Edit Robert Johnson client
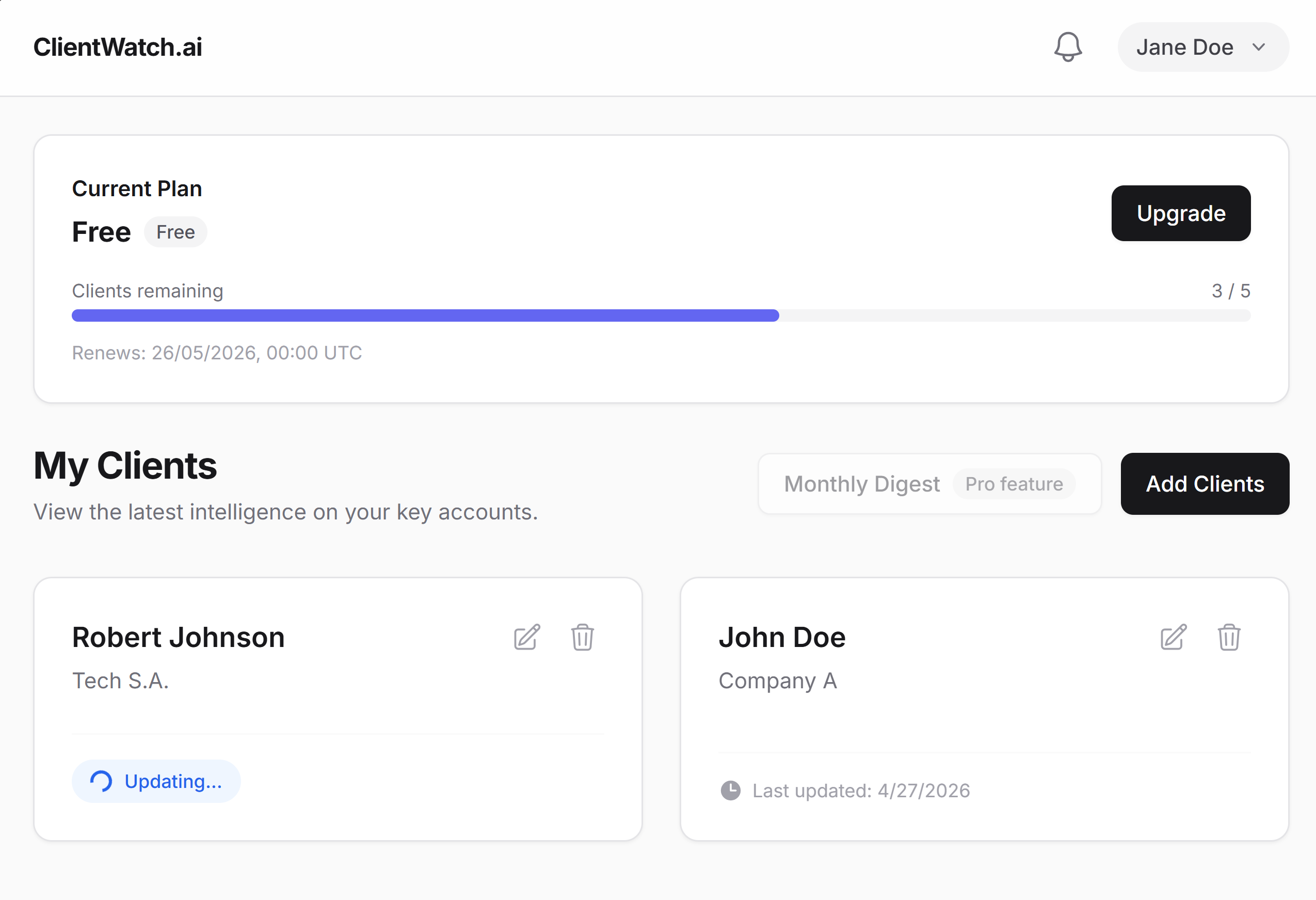This screenshot has height=900, width=1316. tap(526, 637)
